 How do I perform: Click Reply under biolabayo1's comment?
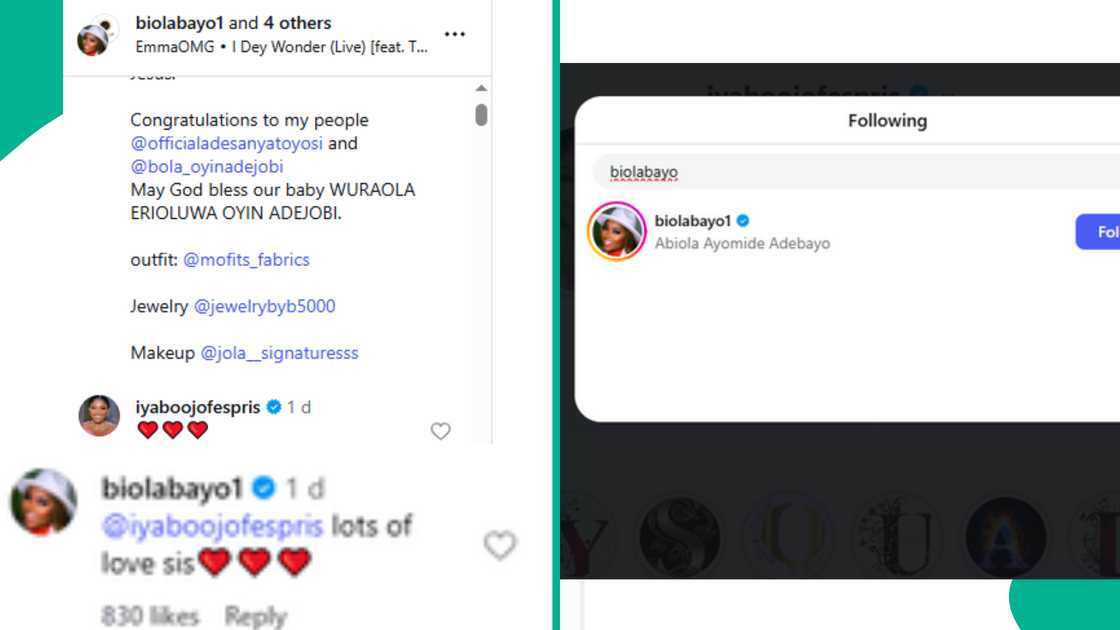point(256,617)
